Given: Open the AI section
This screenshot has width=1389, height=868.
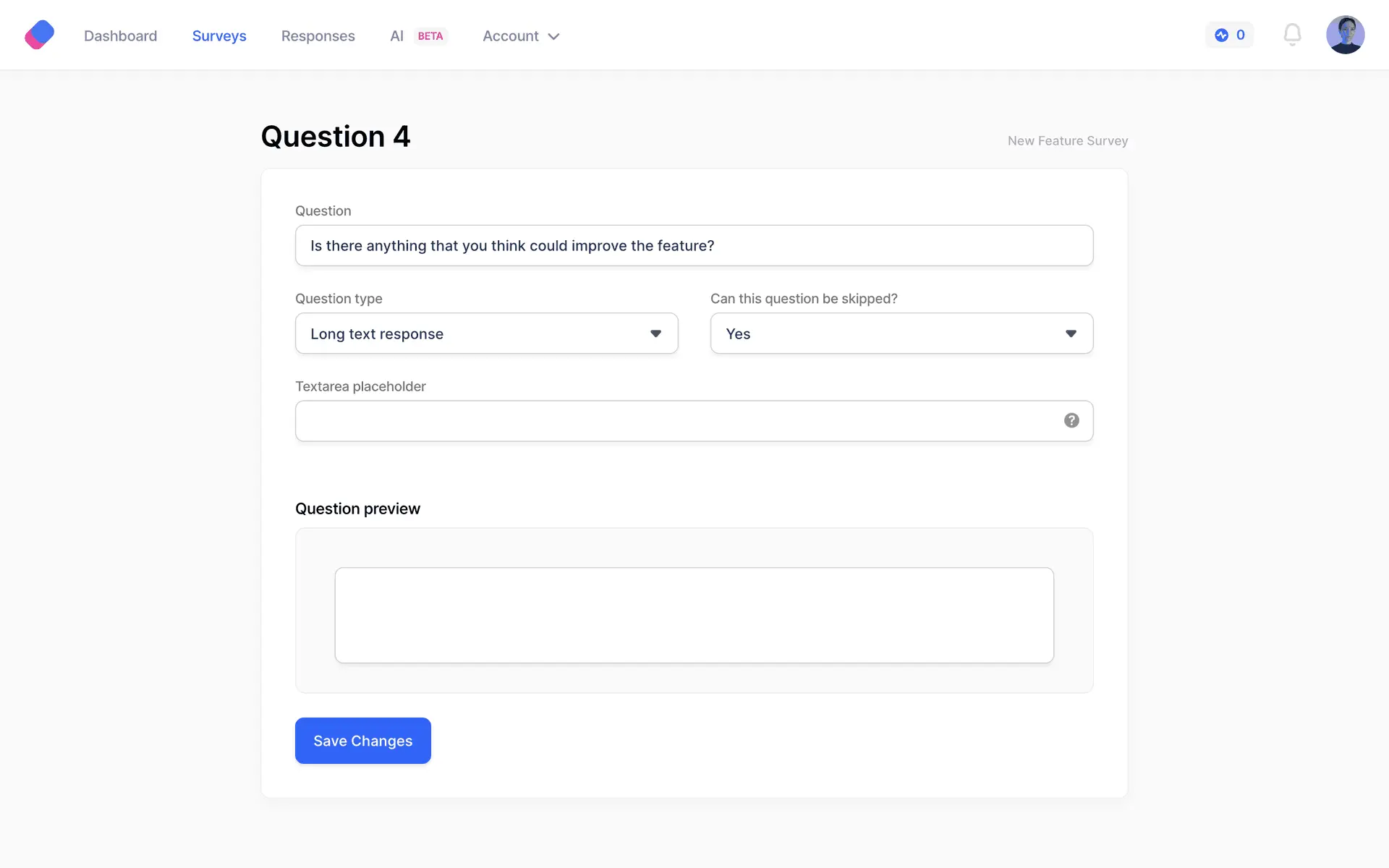Looking at the screenshot, I should [396, 36].
